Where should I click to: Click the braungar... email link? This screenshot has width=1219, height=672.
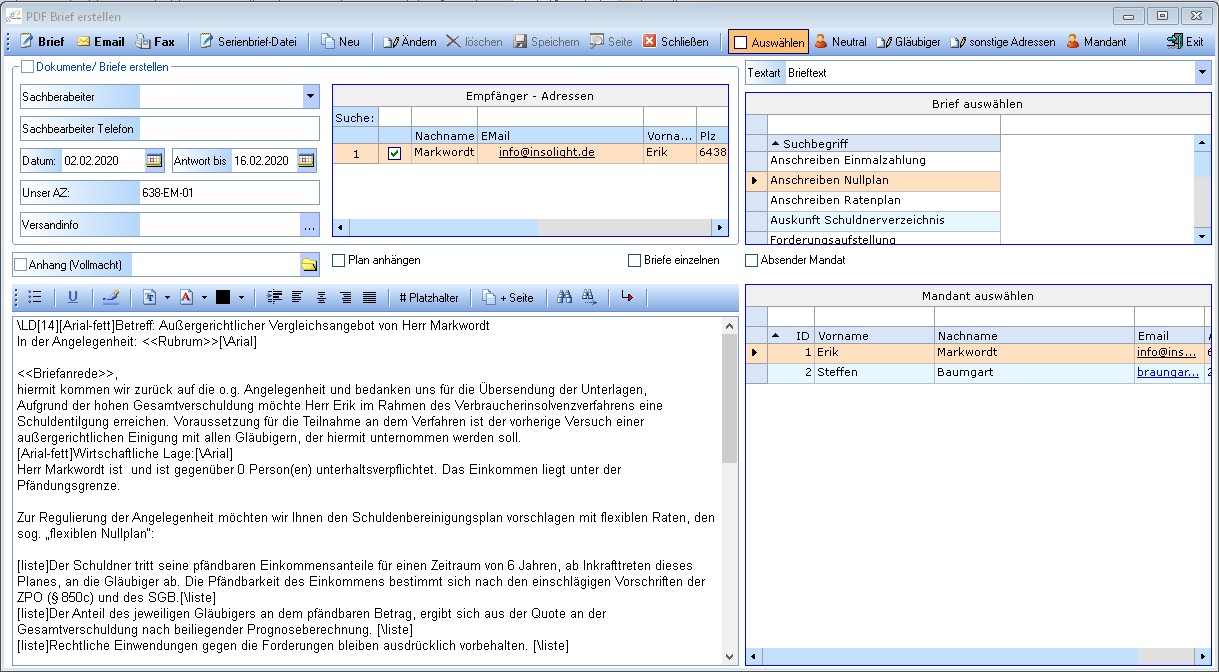[x=1168, y=372]
